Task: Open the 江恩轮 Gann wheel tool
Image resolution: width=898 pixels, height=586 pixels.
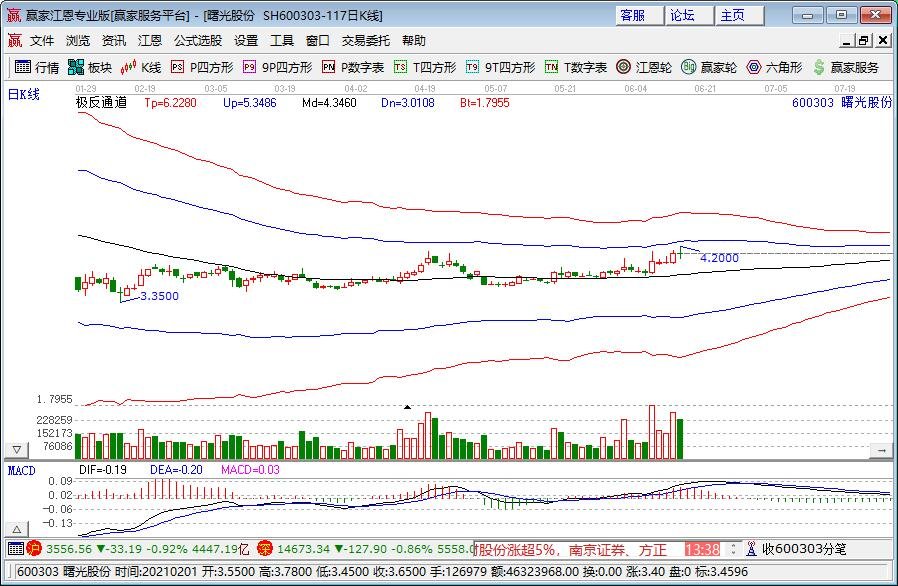Action: point(644,68)
